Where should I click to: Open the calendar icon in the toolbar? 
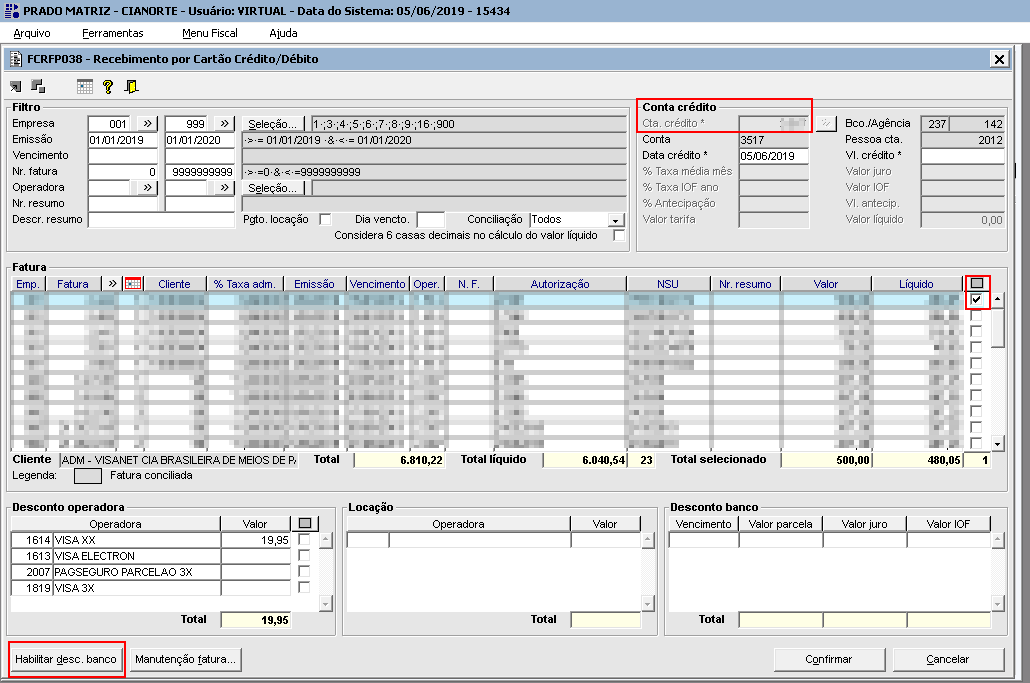(85, 86)
